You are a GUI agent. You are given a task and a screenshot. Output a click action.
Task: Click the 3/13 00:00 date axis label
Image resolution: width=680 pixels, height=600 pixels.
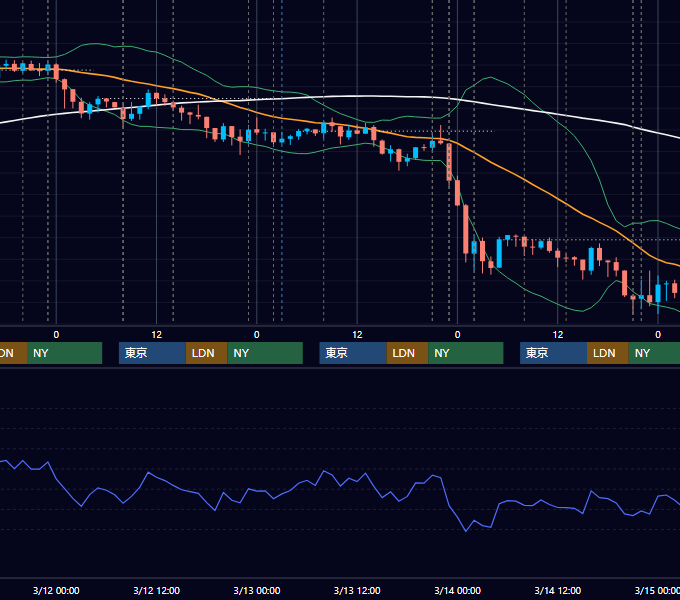click(257, 590)
